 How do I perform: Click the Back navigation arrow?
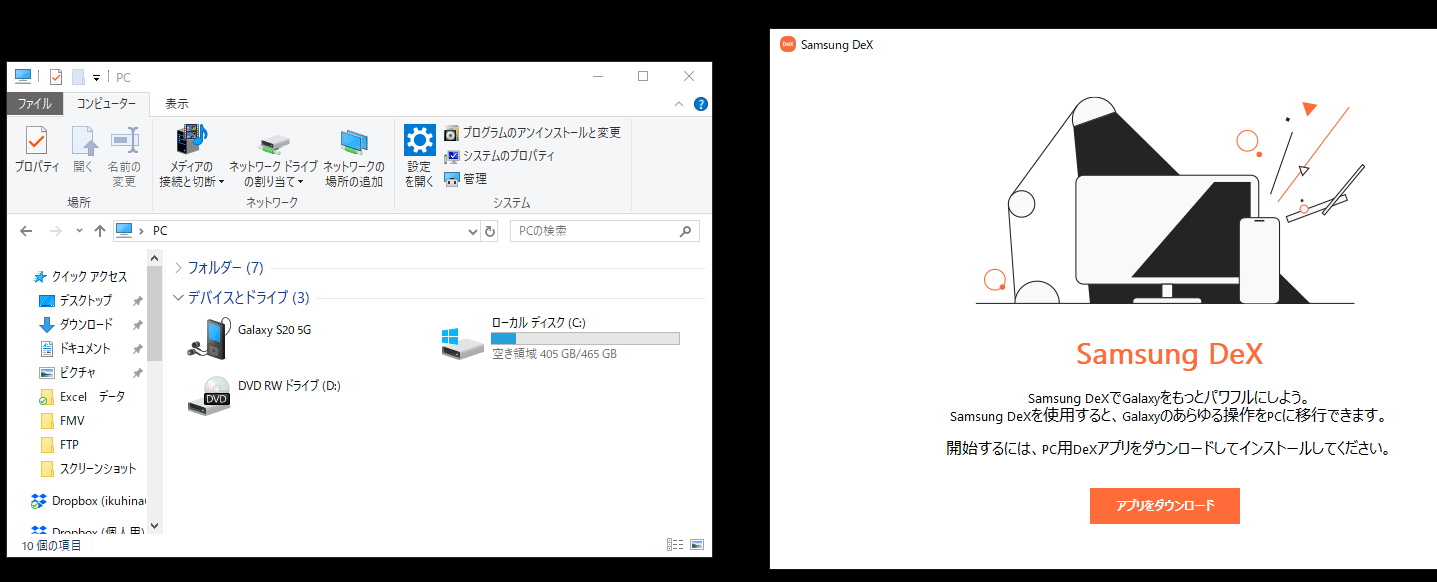[26, 231]
